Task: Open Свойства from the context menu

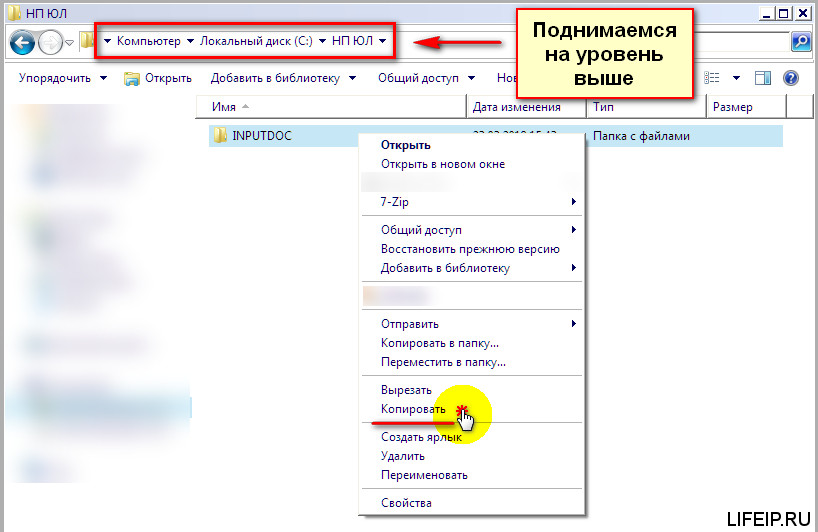Action: click(471, 503)
